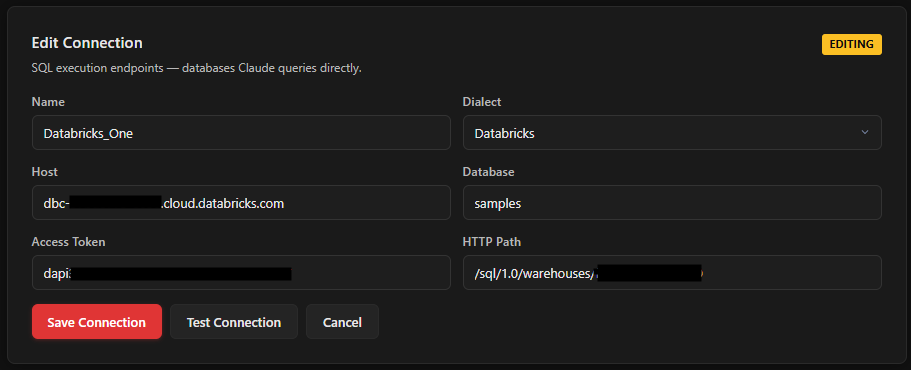911x370 pixels.
Task: Open the Dialect dropdown showing Databricks
Action: click(x=672, y=133)
